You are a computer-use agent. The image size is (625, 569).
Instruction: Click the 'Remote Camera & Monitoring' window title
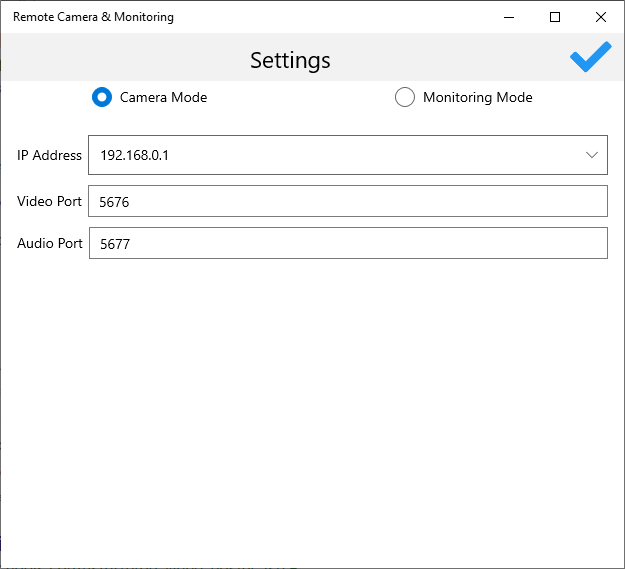pos(93,17)
